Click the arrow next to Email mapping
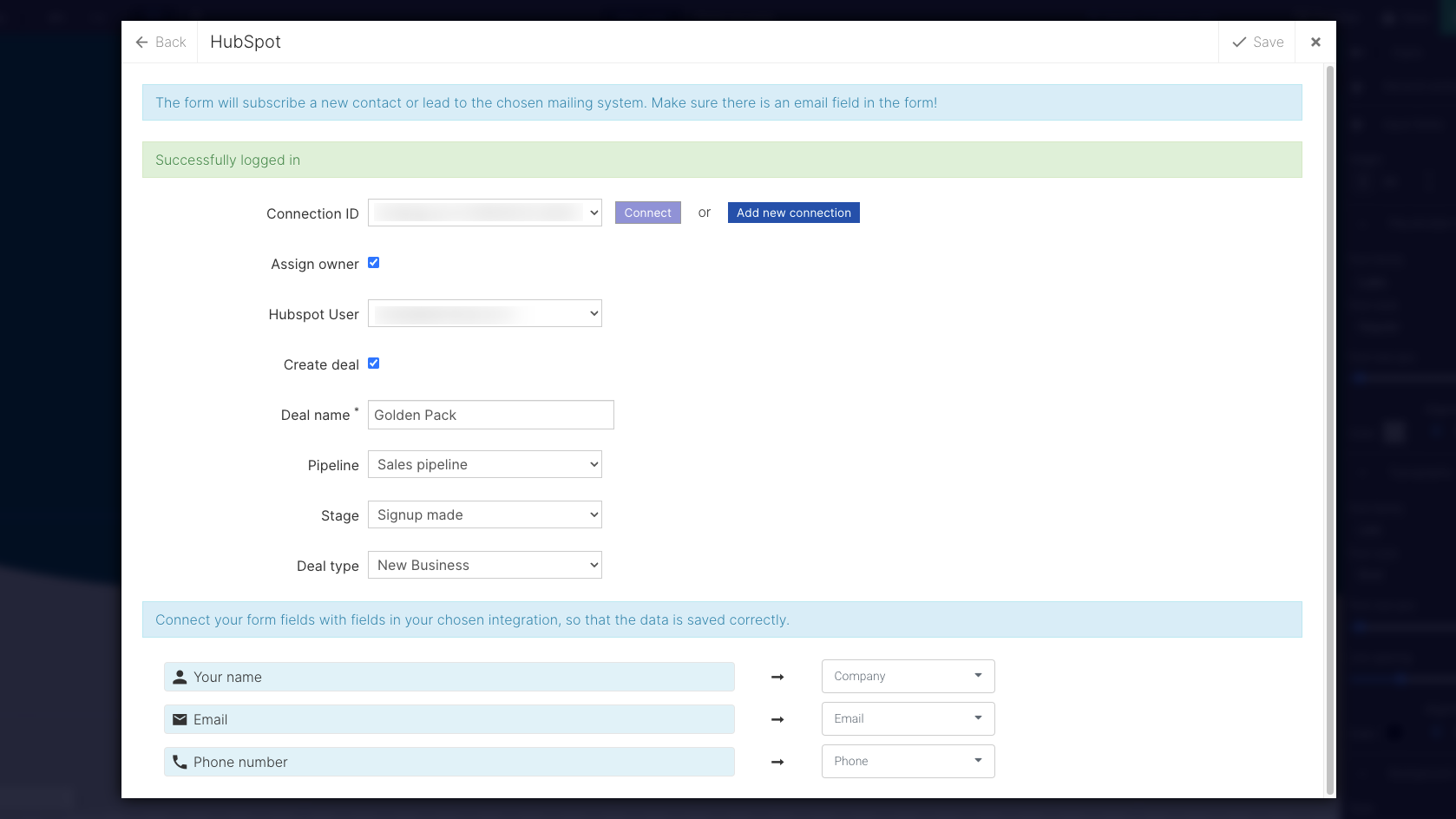 (x=777, y=720)
